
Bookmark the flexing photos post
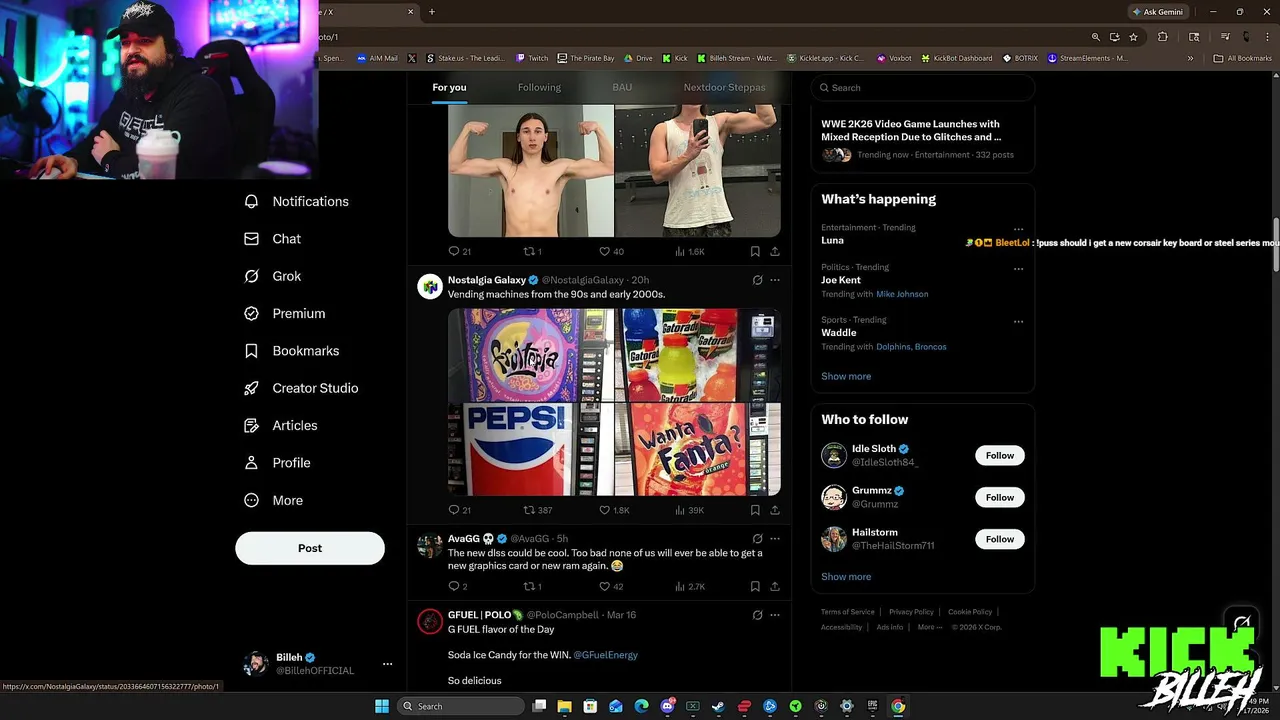(x=755, y=252)
